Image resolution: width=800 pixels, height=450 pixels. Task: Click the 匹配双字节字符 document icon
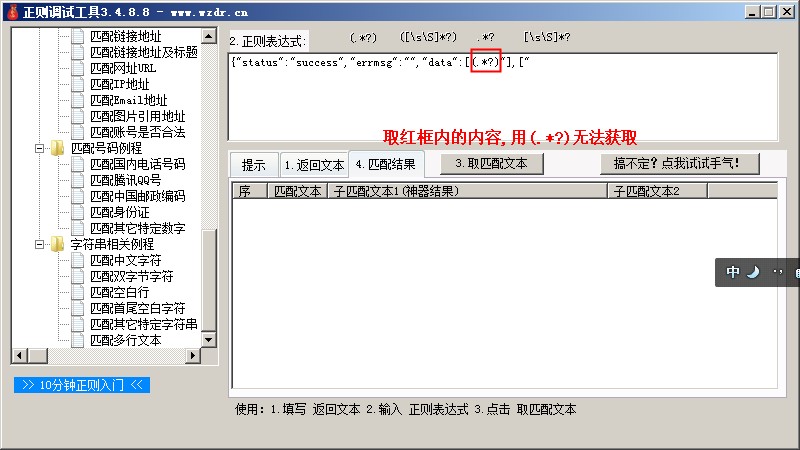(x=78, y=276)
